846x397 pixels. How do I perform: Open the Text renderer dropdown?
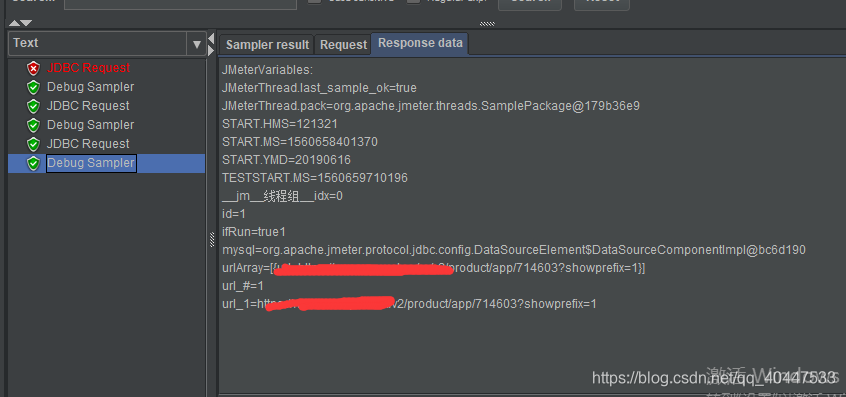[196, 44]
